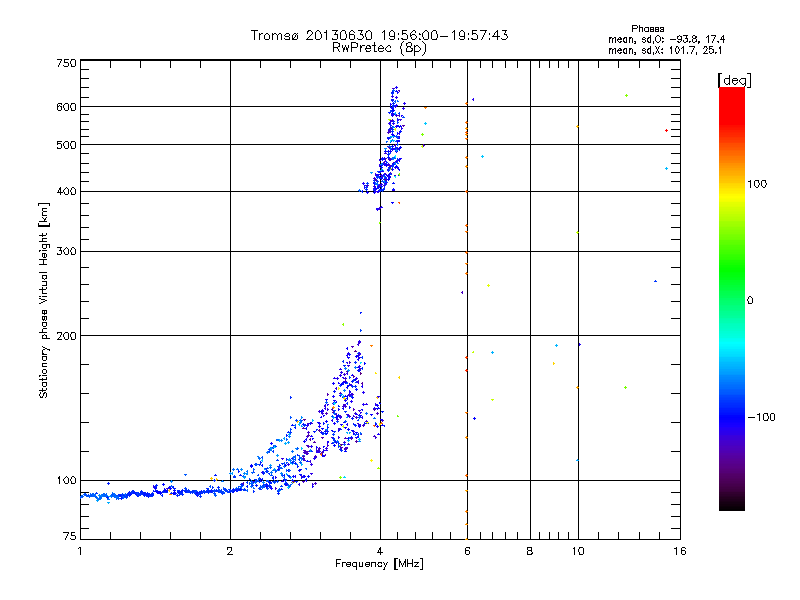Click the '[deg]' colorbar unit label
This screenshot has height=600, width=800.
[734, 80]
